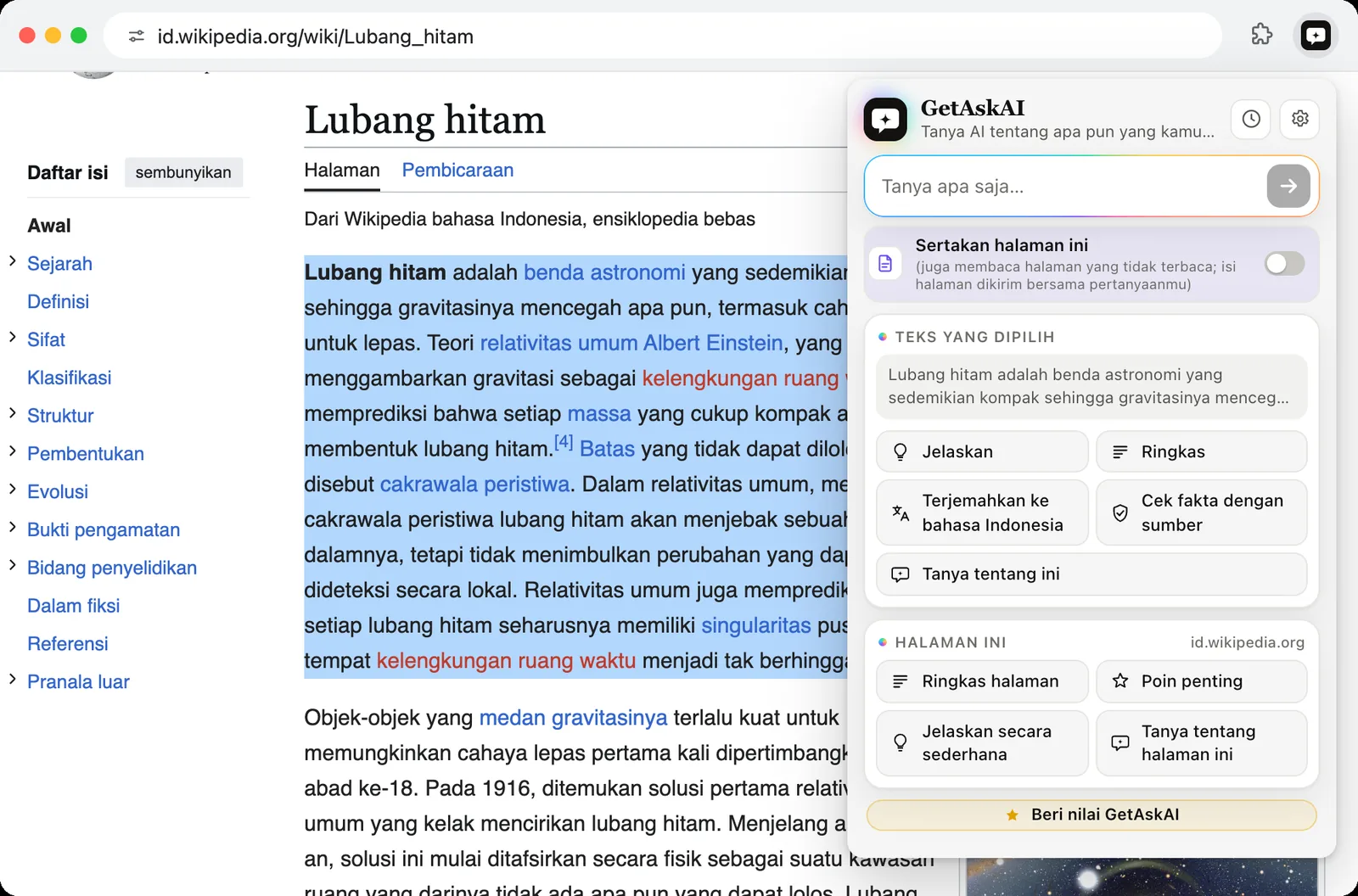Image resolution: width=1358 pixels, height=896 pixels.
Task: Click the site settings icon in address bar
Action: [x=137, y=36]
